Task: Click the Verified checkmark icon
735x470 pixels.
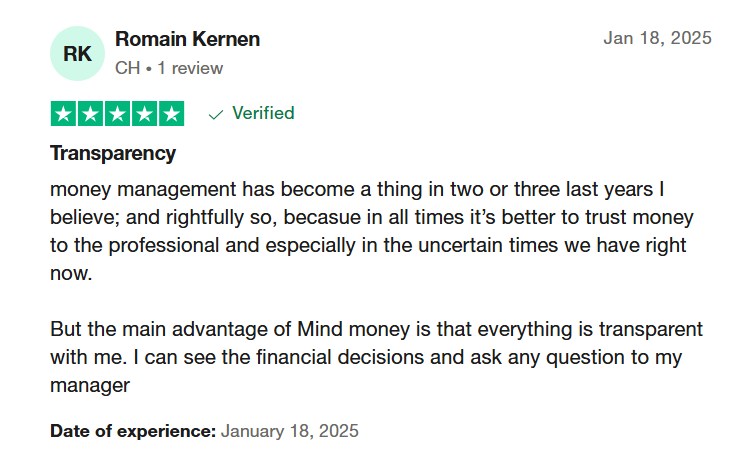Action: tap(216, 114)
